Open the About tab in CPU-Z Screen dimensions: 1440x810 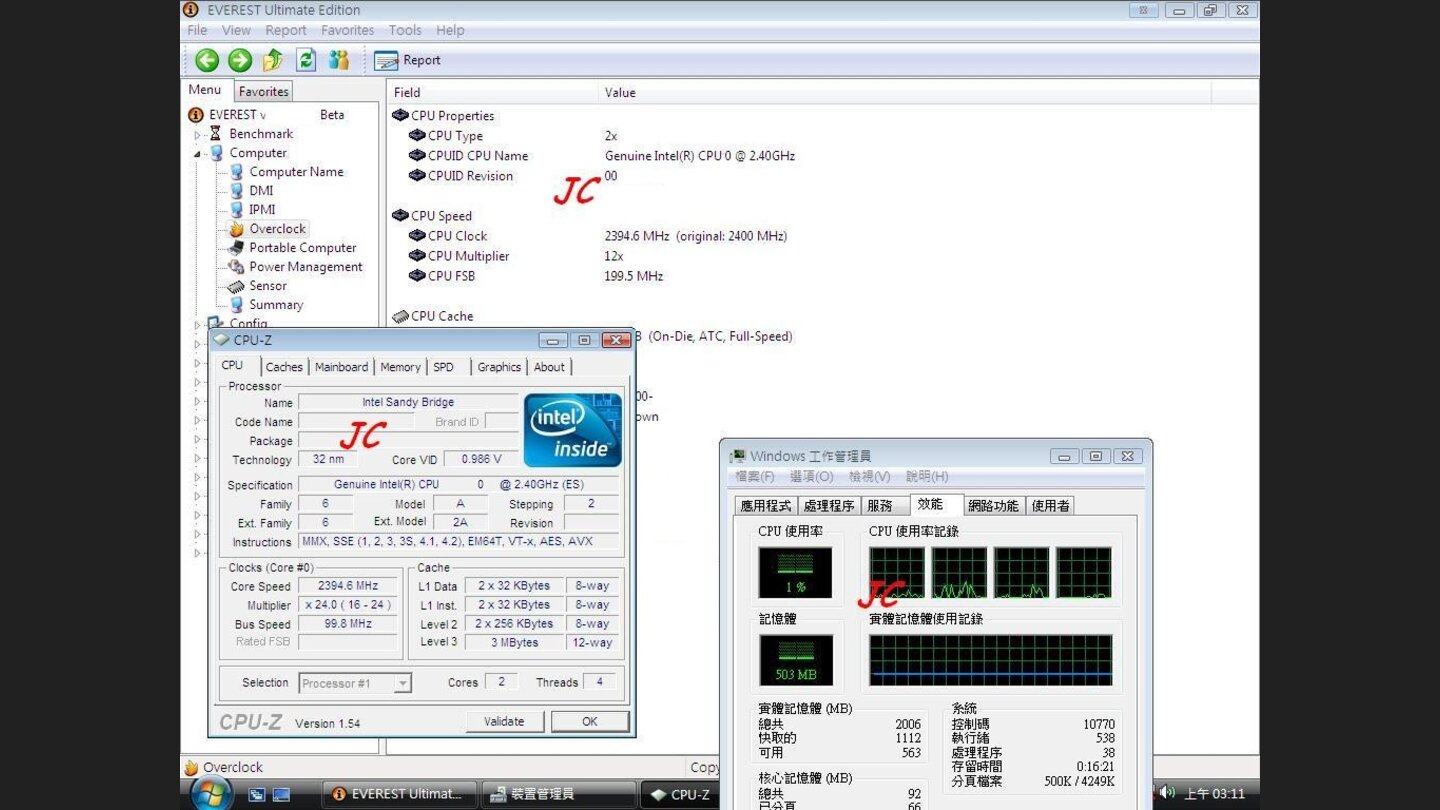[549, 367]
